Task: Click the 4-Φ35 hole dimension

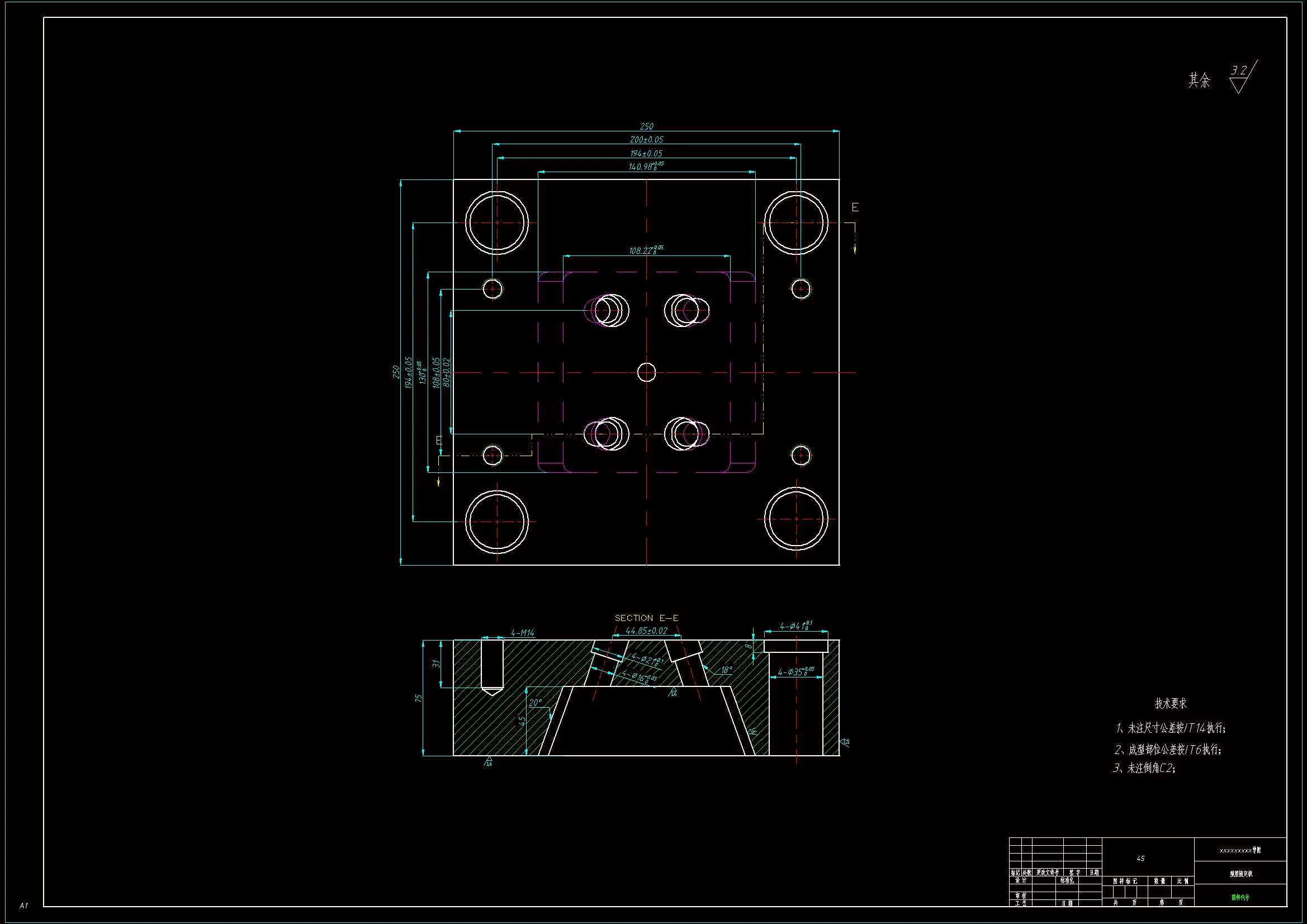Action: [x=796, y=672]
